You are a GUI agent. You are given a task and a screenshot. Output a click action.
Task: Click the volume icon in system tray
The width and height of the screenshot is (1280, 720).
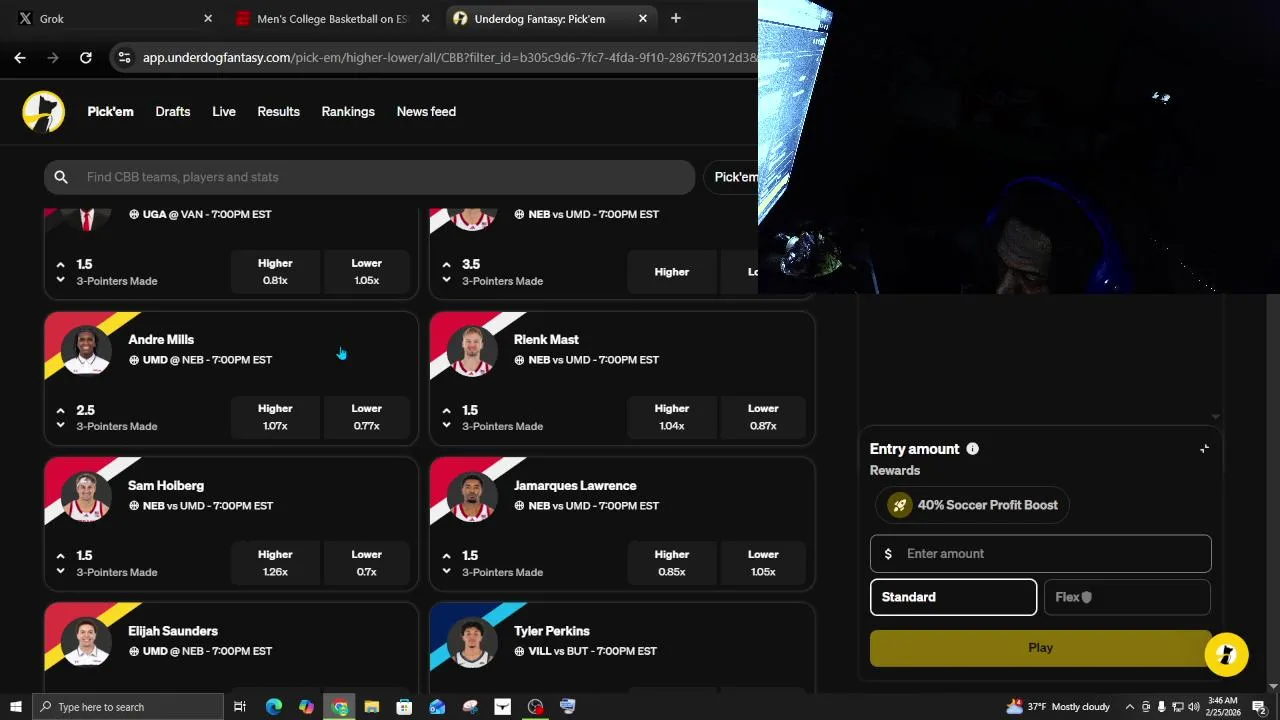[1193, 707]
